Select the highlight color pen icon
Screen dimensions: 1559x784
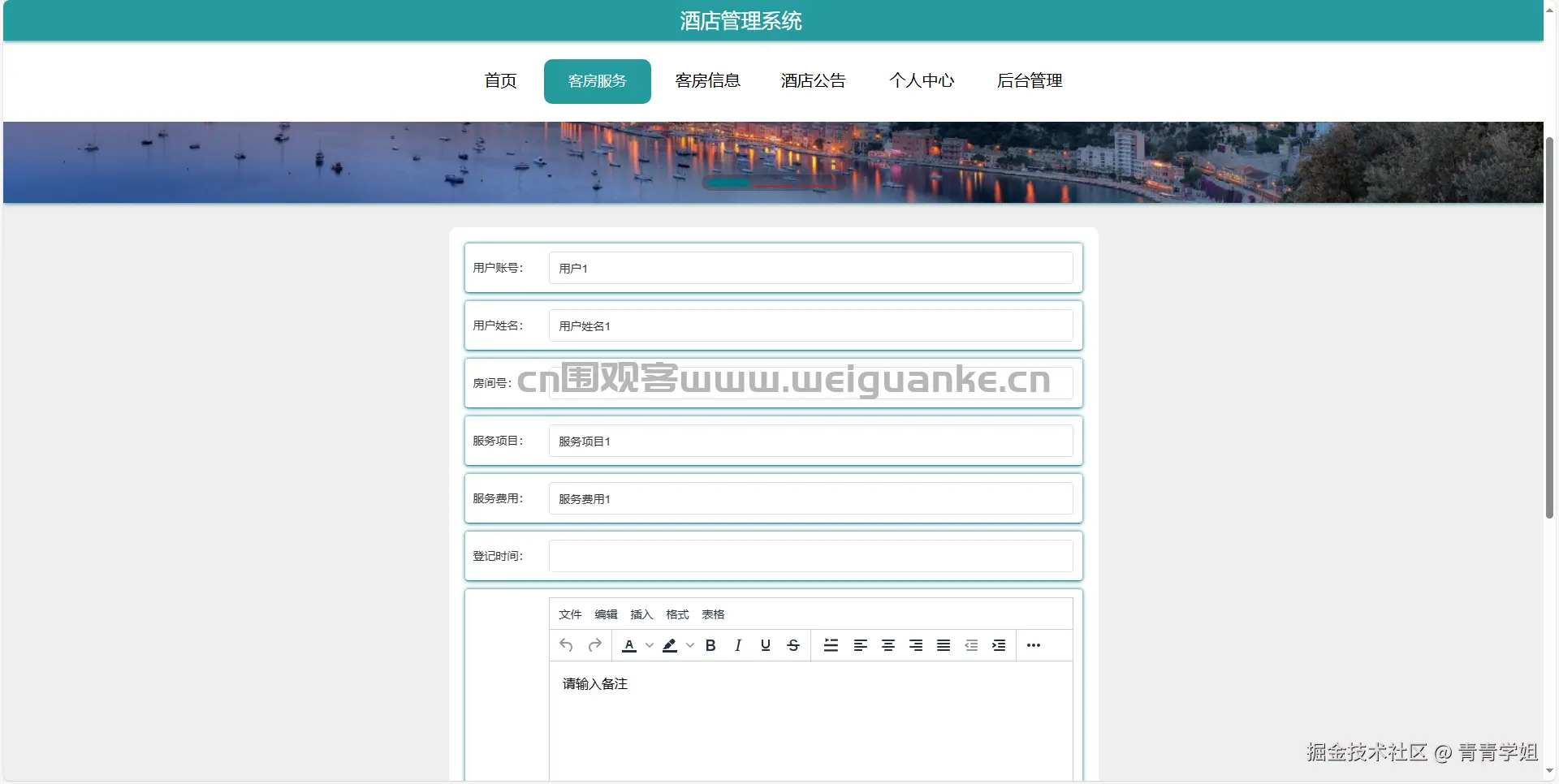point(669,645)
